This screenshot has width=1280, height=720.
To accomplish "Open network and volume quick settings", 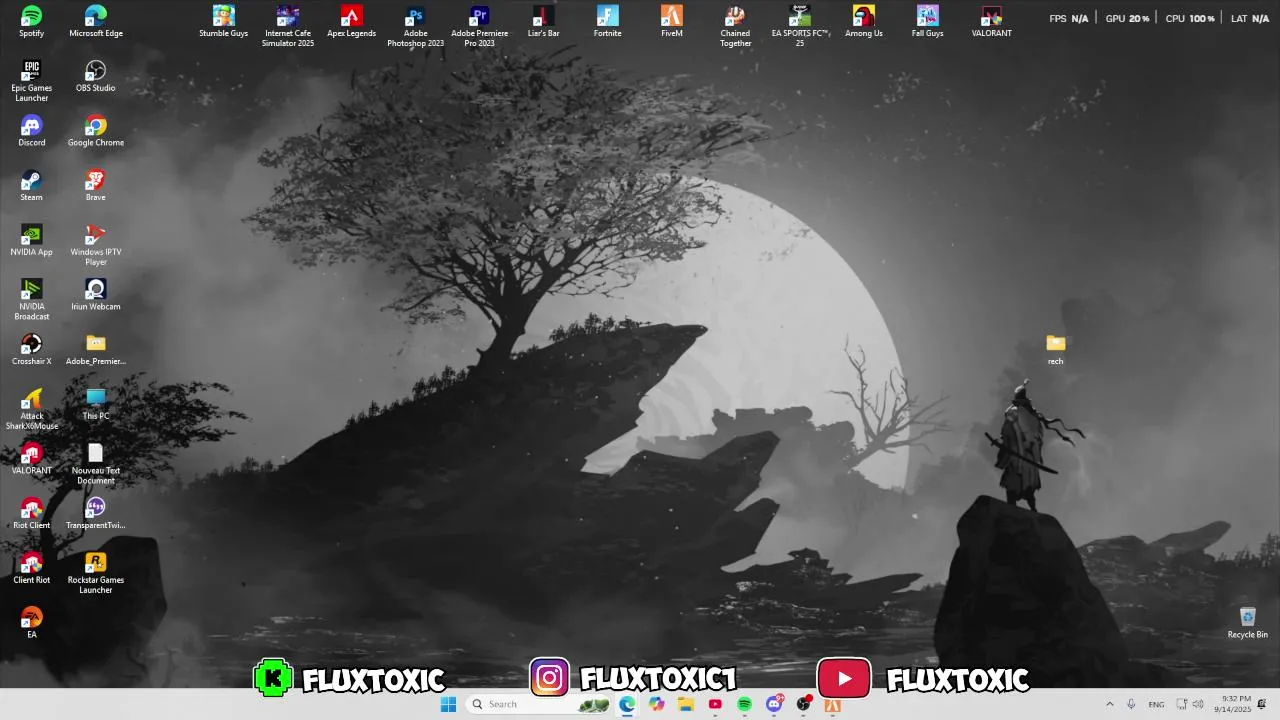I will 1190,704.
